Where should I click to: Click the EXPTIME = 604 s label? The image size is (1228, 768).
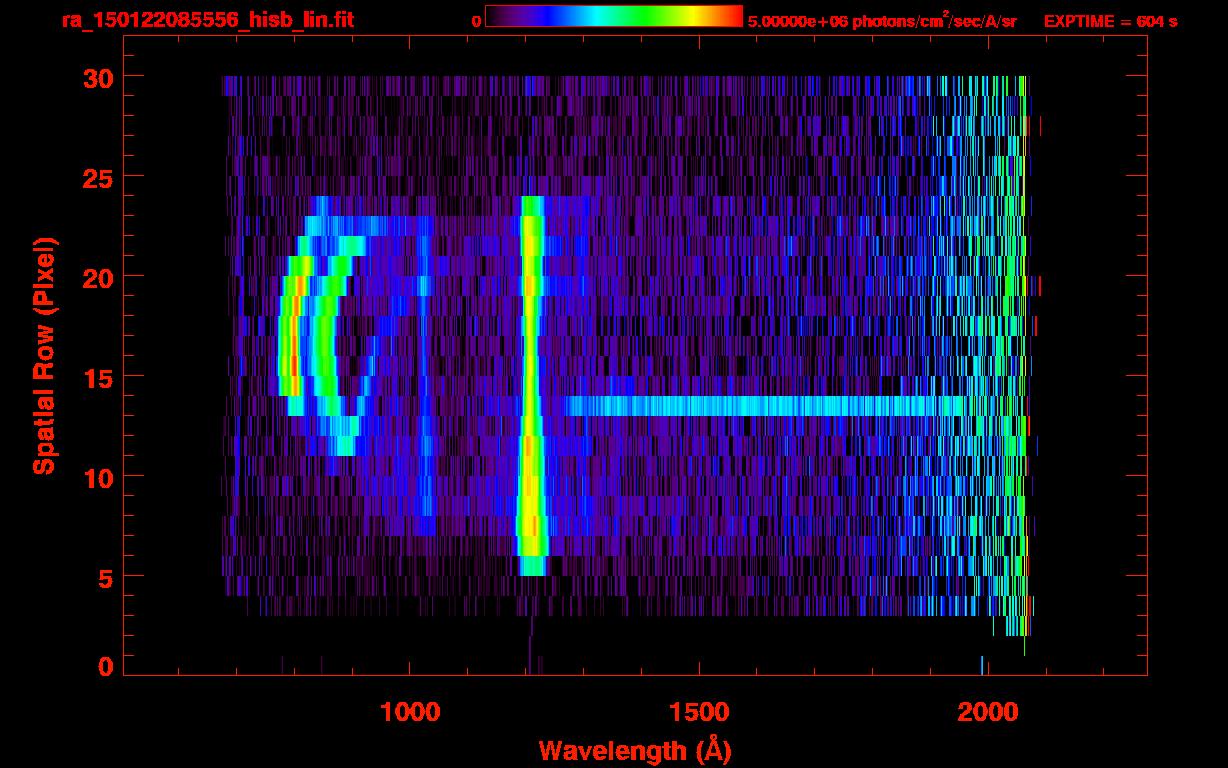pos(1110,21)
